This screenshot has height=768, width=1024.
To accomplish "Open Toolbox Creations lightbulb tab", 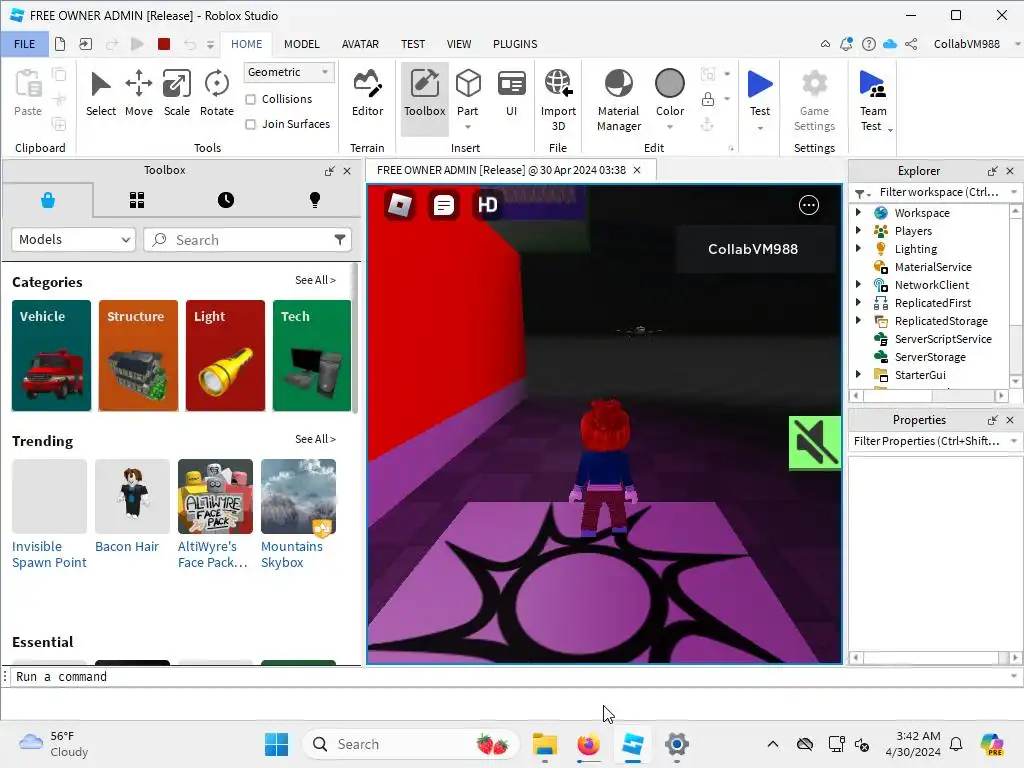I will click(x=315, y=200).
